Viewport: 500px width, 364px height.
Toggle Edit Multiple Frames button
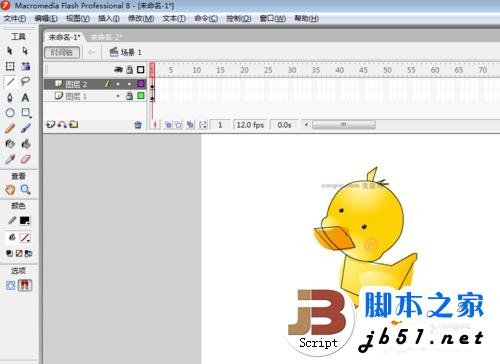click(x=190, y=125)
